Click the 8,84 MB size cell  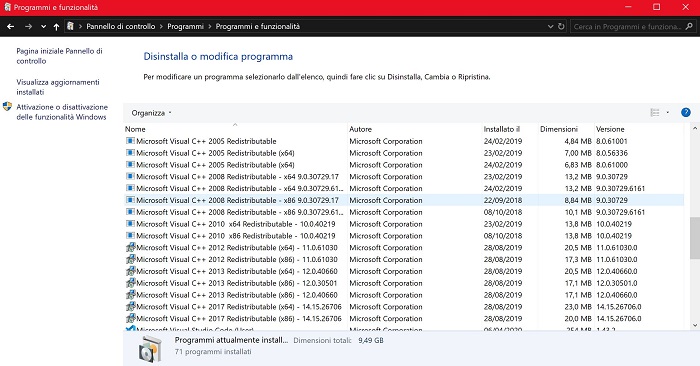pos(578,200)
